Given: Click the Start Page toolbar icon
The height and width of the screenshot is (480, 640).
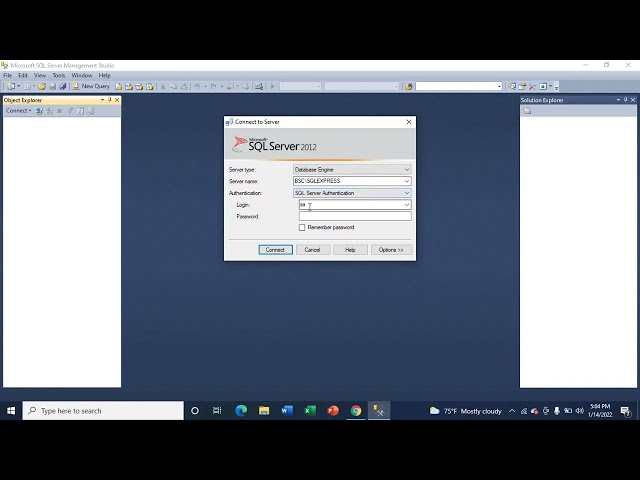Looking at the screenshot, I should (543, 87).
